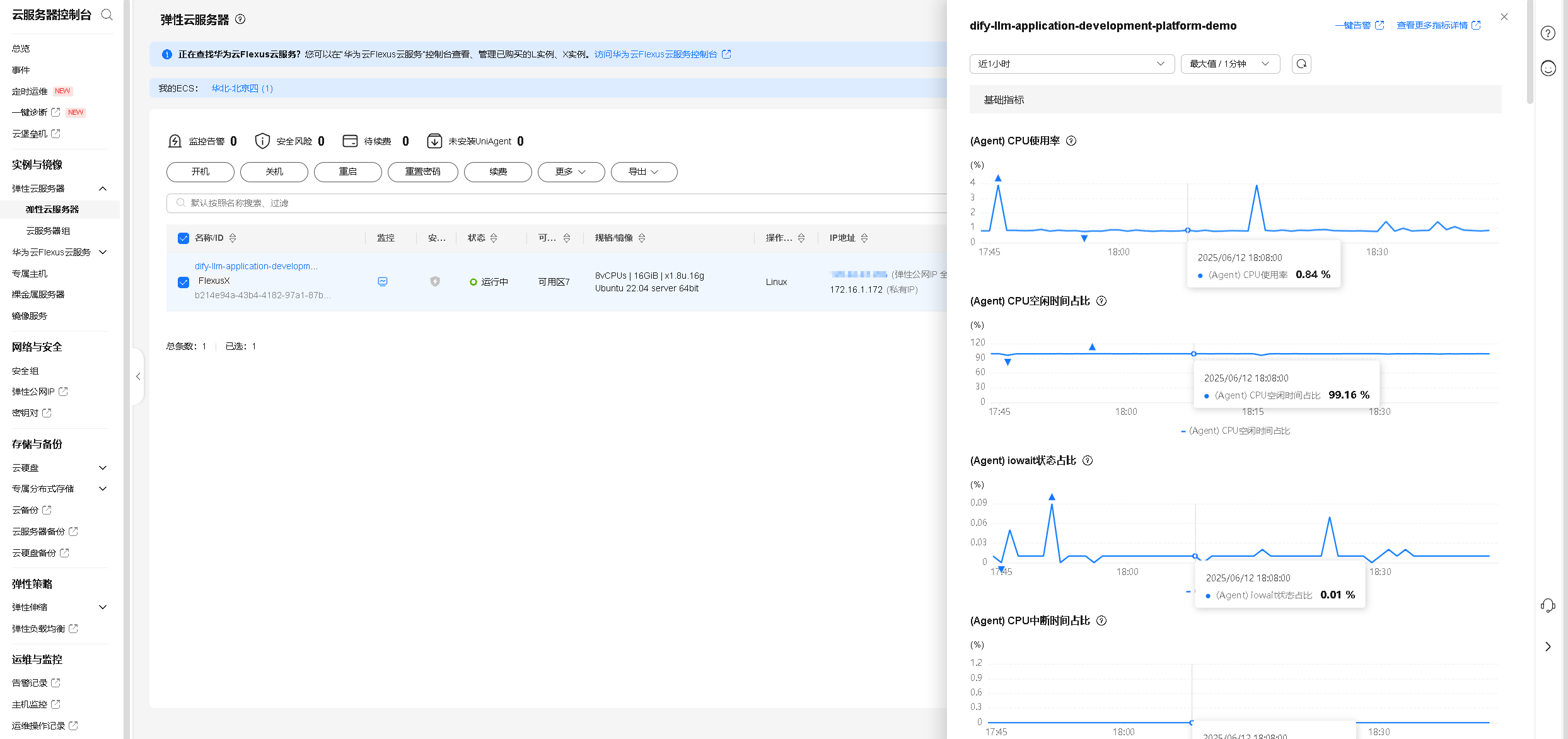Collapse left sidebar with arrow handle
Image resolution: width=1568 pixels, height=739 pixels.
(x=138, y=376)
